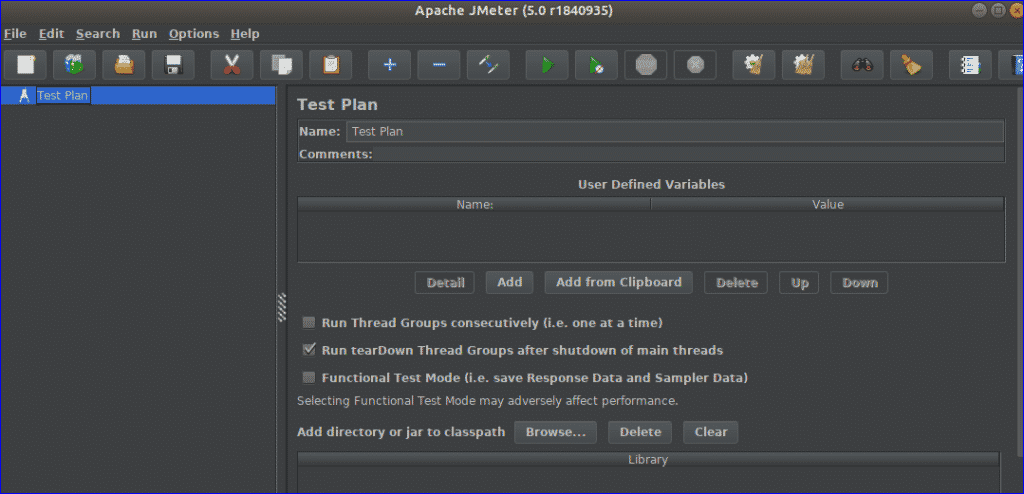The height and width of the screenshot is (494, 1024).
Task: Open the Function Helper list icon
Action: [x=970, y=65]
